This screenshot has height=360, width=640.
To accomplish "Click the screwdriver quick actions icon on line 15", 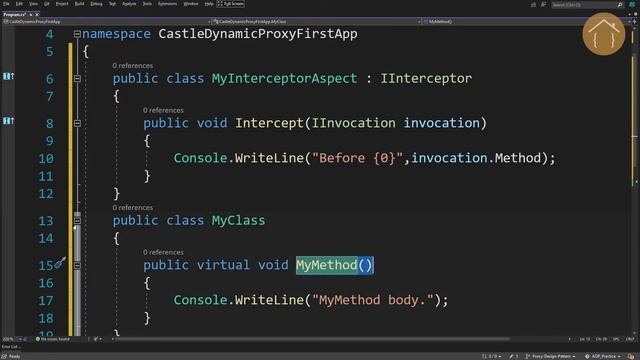I will 60,263.
